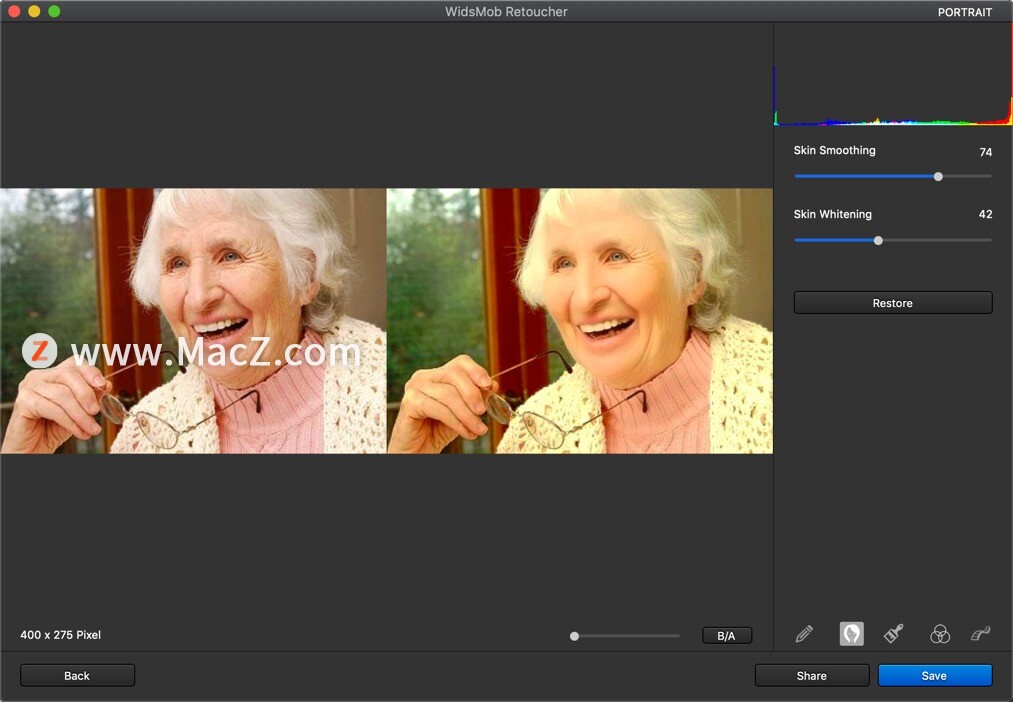The height and width of the screenshot is (702, 1013).
Task: Click the zoom slider handle beside B/A
Action: 574,636
